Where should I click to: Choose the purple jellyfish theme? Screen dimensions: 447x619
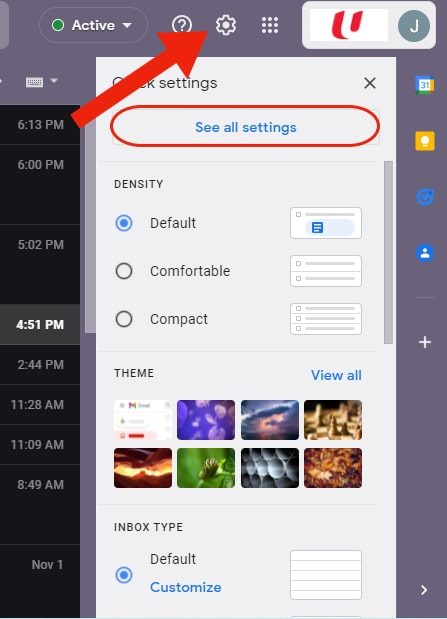(x=206, y=420)
